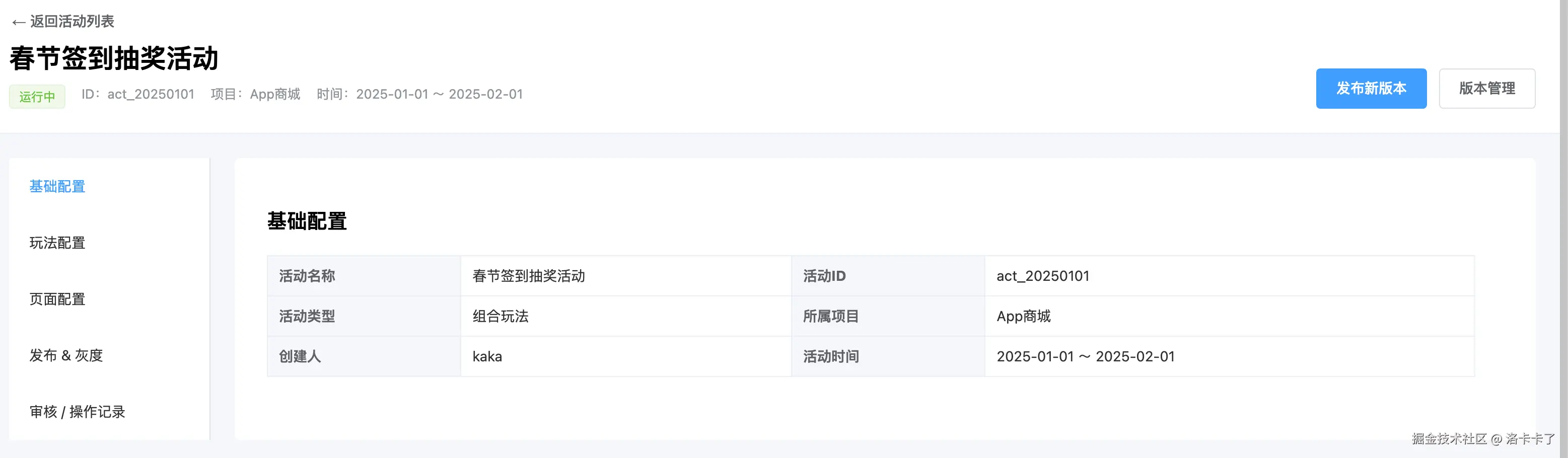Open the 基础配置 sidebar tab
The width and height of the screenshot is (1568, 458).
tap(57, 187)
